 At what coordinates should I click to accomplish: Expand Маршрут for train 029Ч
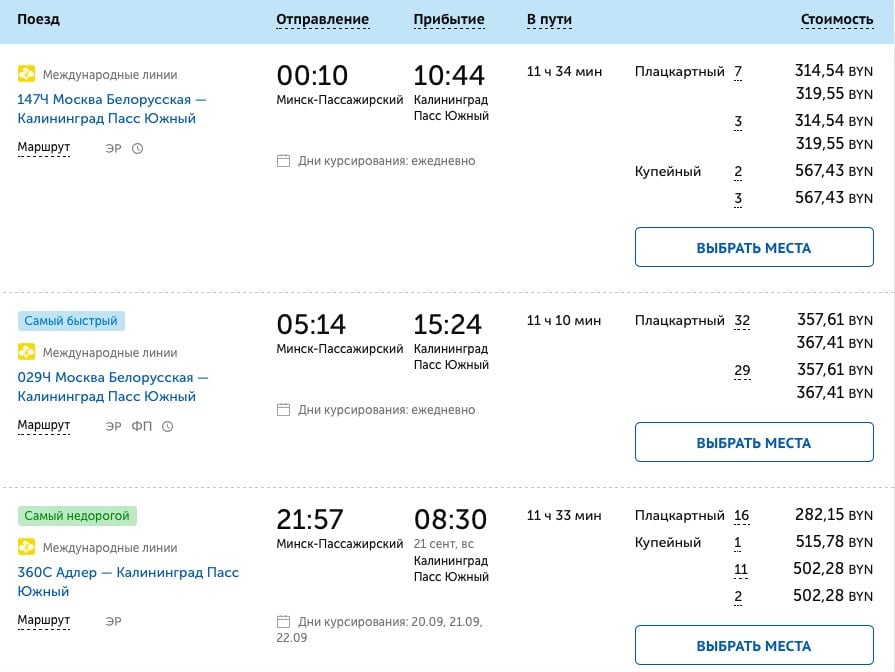coord(43,425)
